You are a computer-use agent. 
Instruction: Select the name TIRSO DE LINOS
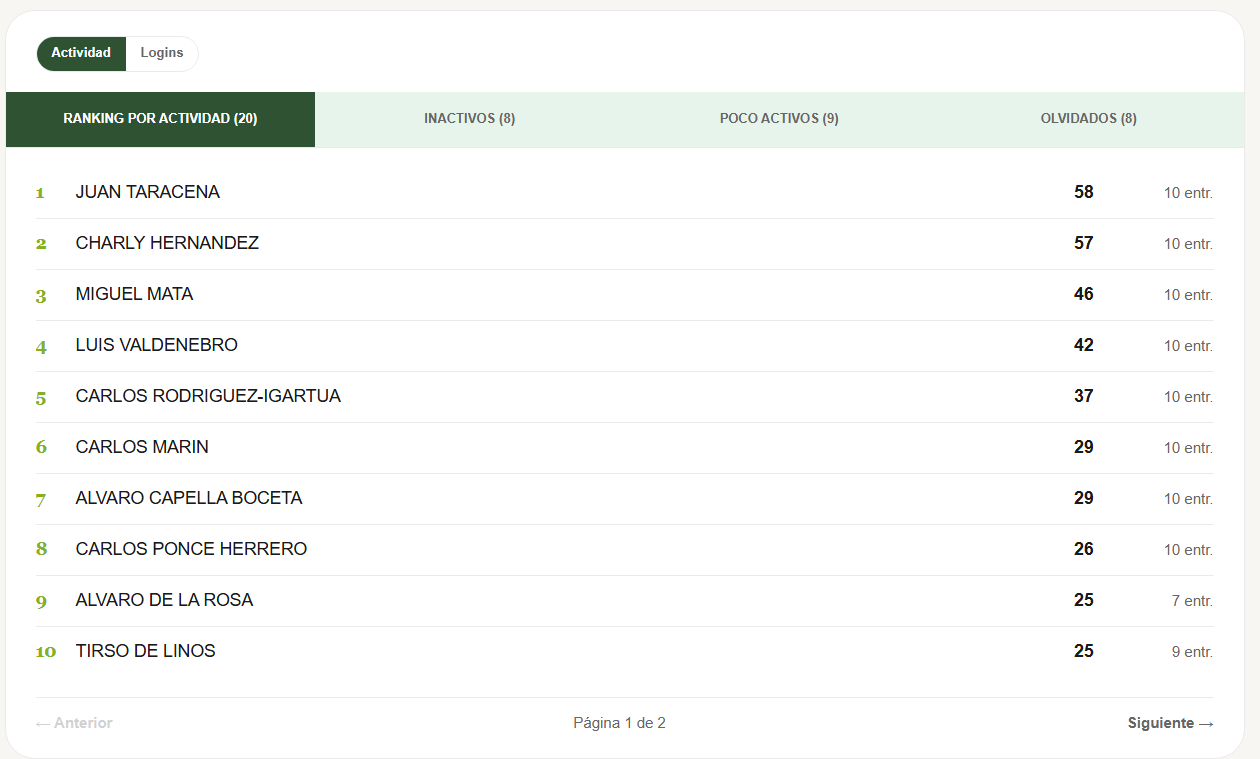(145, 651)
